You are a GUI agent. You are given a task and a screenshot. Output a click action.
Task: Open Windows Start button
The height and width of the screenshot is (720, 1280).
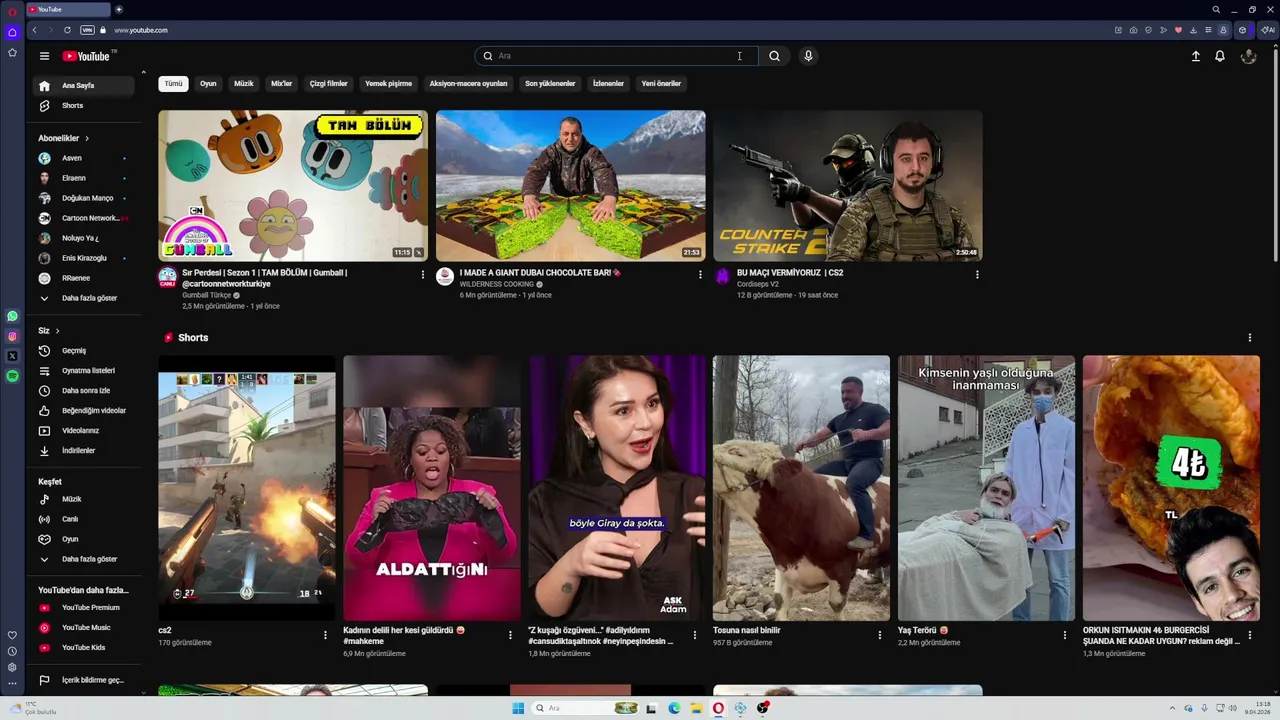point(518,708)
